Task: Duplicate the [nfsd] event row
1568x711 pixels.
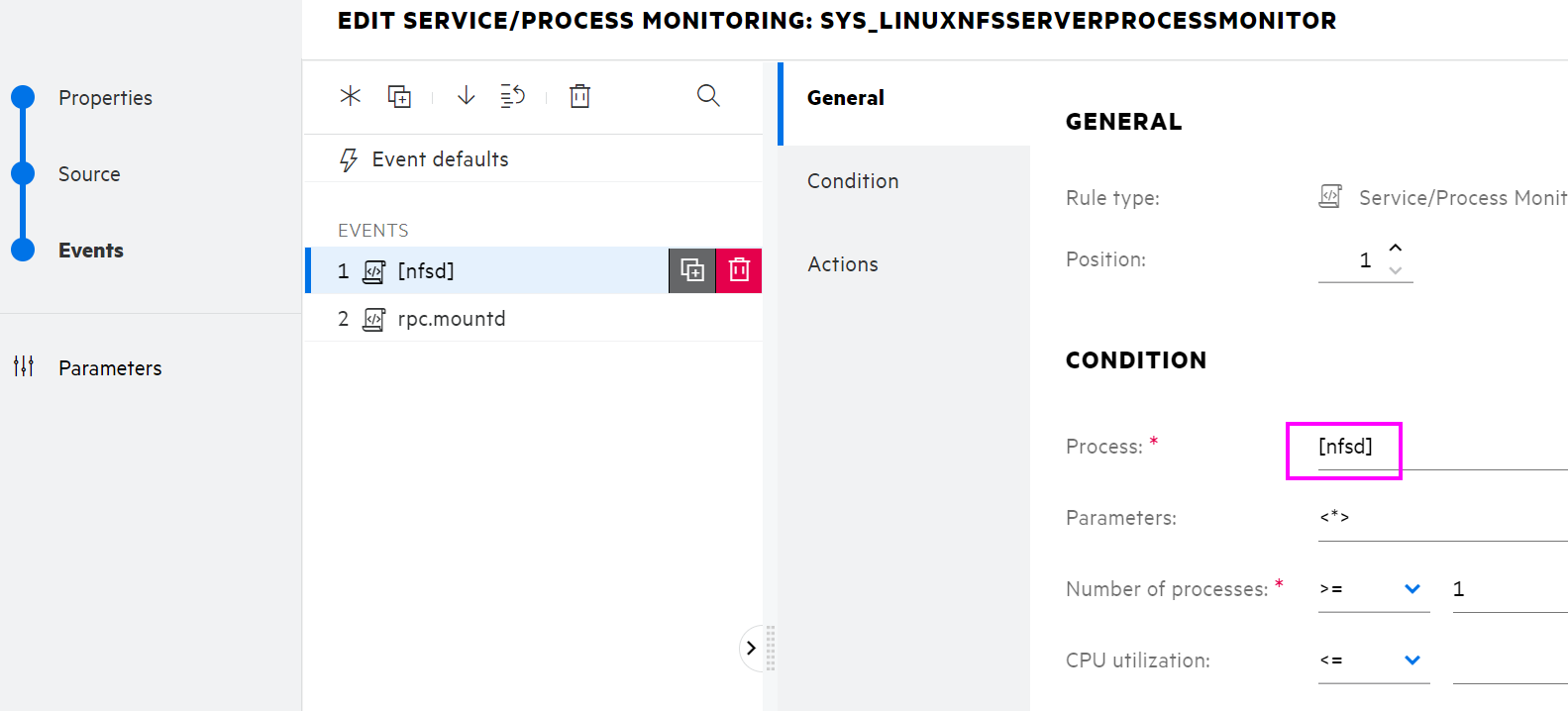Action: (x=692, y=270)
